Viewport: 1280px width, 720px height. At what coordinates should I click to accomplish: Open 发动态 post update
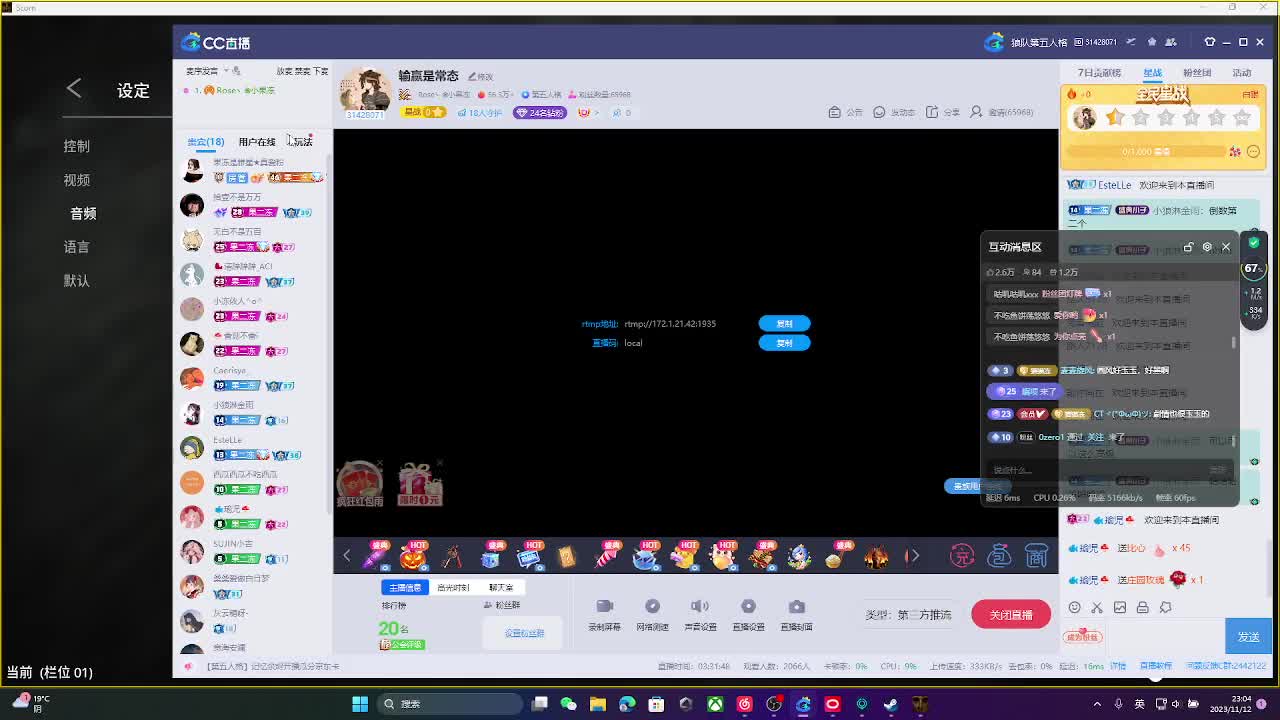point(893,112)
